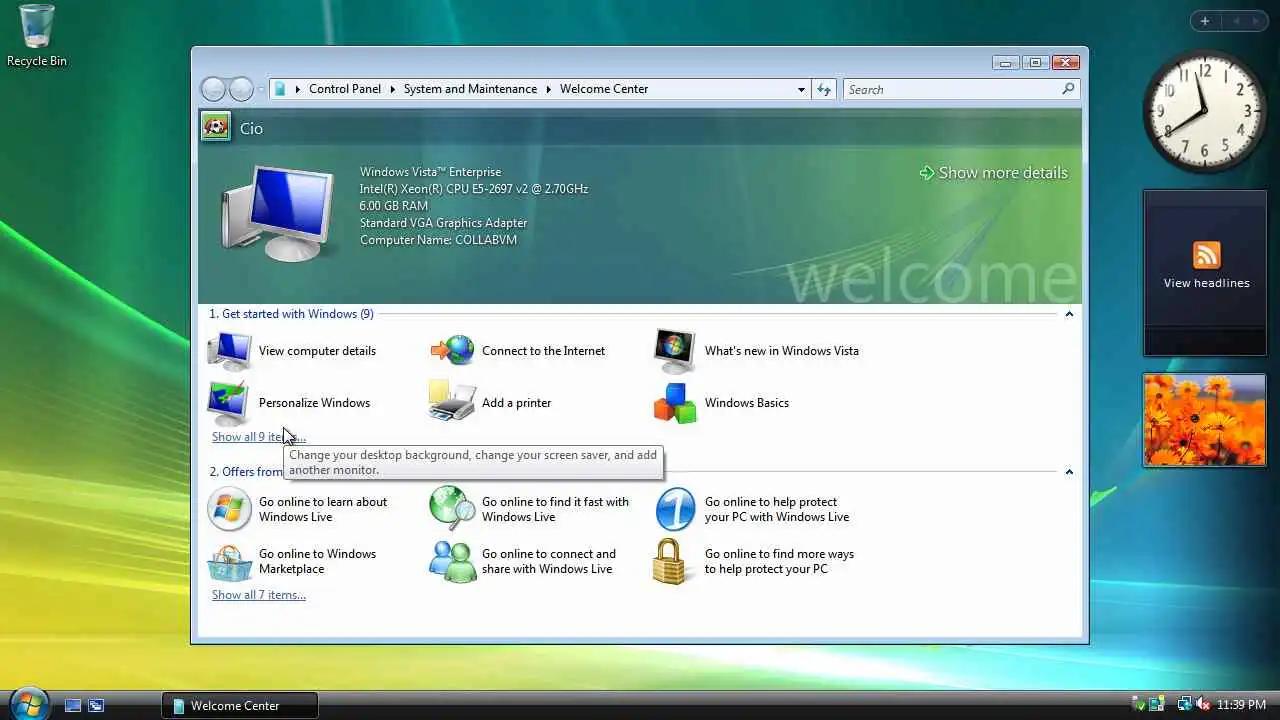
Task: Open Go online to learn about Windows Live
Action: click(x=323, y=509)
